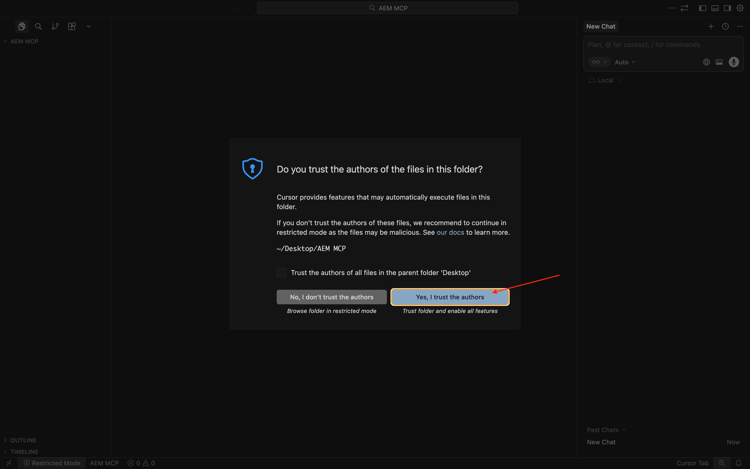
Task: Open Cursor settings gear
Action: click(x=740, y=8)
